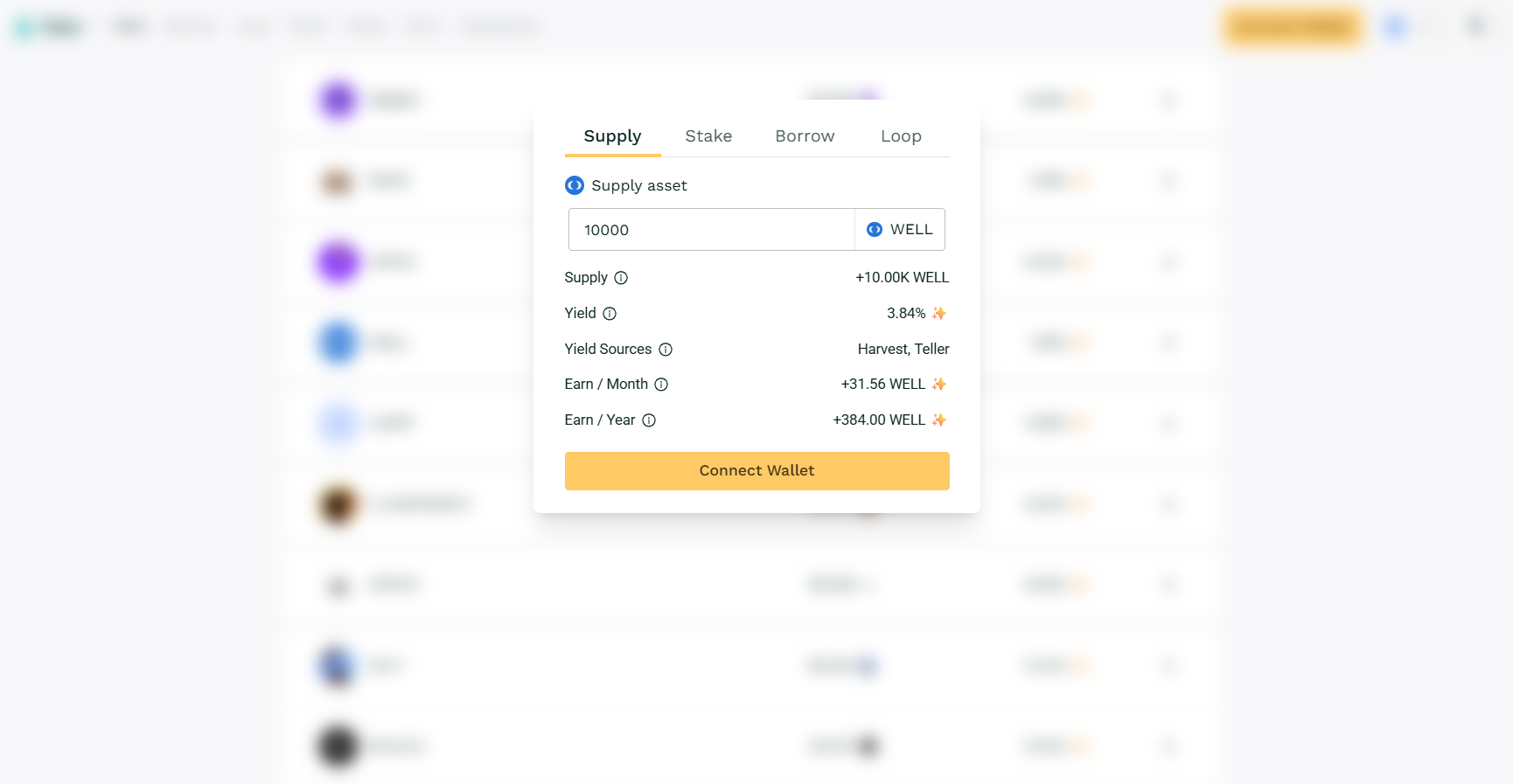Viewport: 1513px width, 784px height.
Task: Click the +10.00K WELL supply value
Action: tap(902, 277)
